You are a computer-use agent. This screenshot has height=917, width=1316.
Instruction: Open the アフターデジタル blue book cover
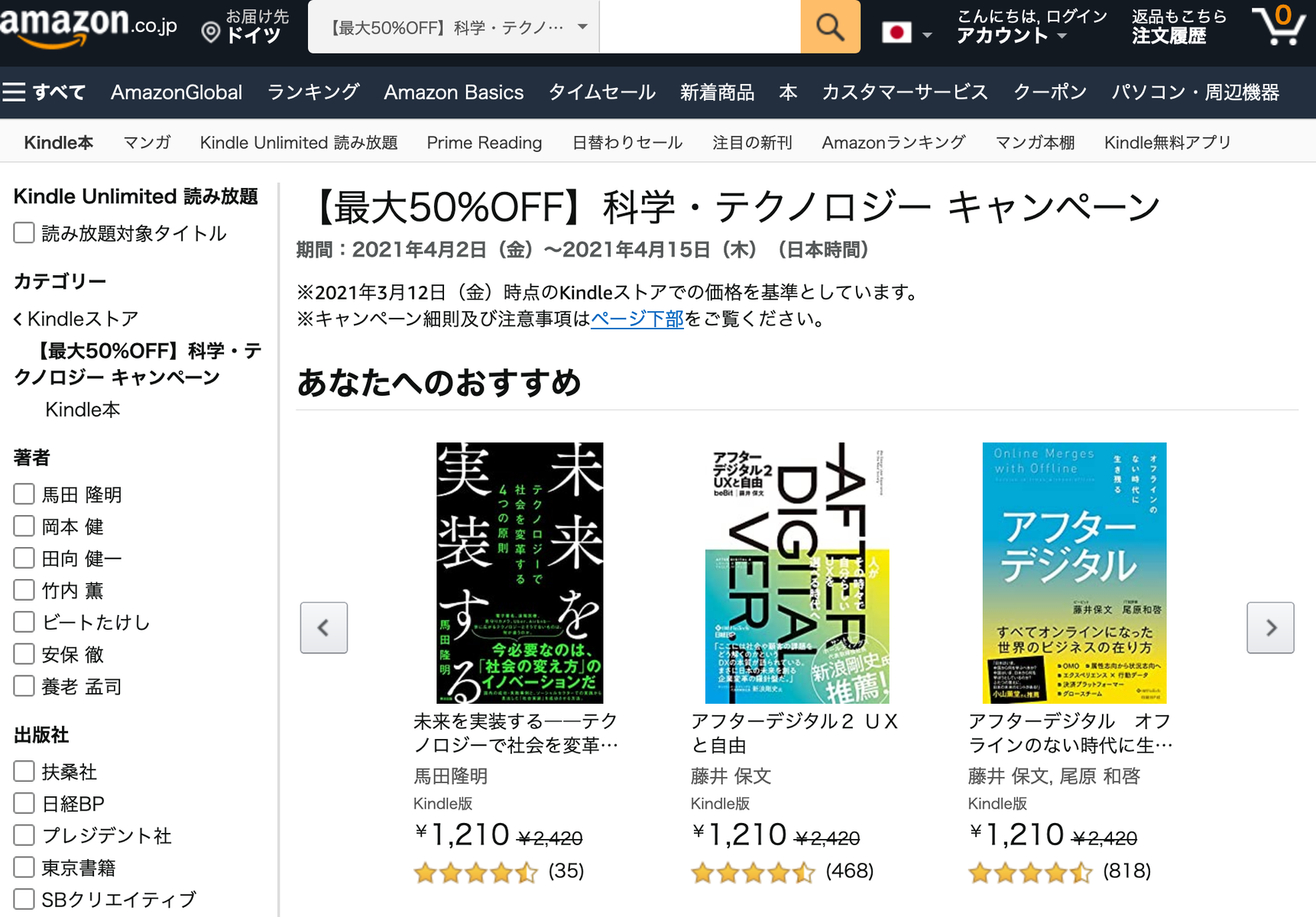pyautogui.click(x=1075, y=573)
